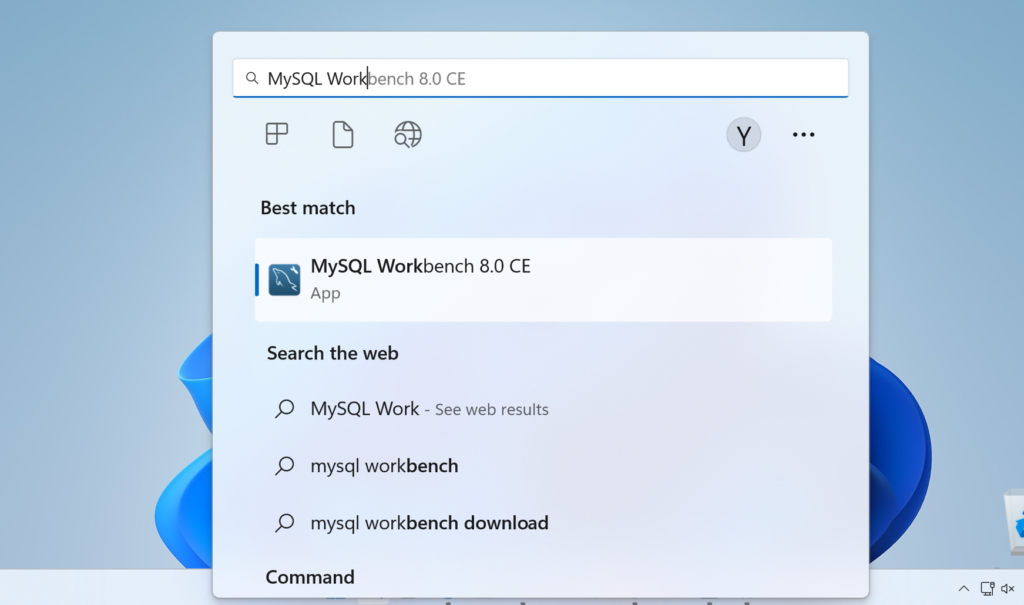Click the network icon in the system tray

(987, 588)
